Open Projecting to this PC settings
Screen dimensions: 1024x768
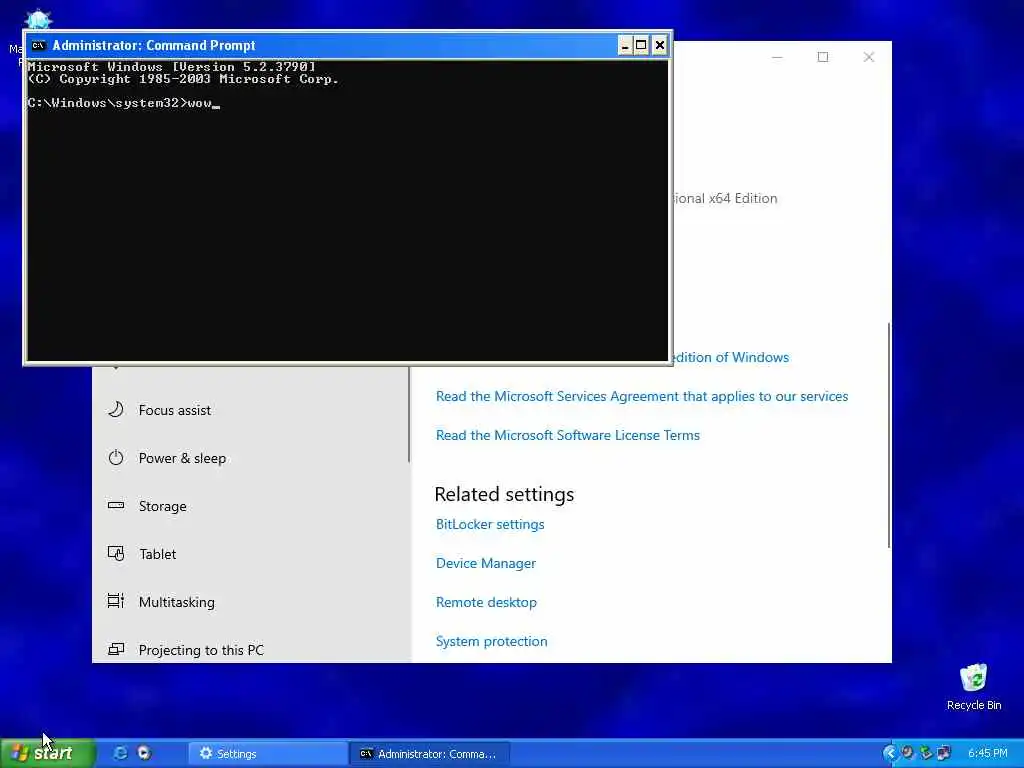(250, 650)
